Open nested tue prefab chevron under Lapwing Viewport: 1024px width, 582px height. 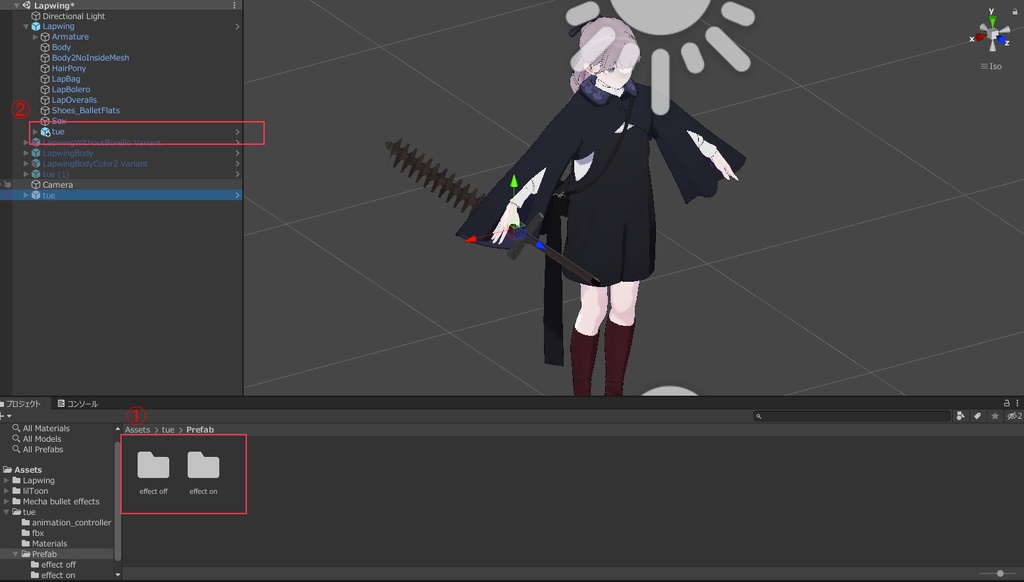[237, 131]
